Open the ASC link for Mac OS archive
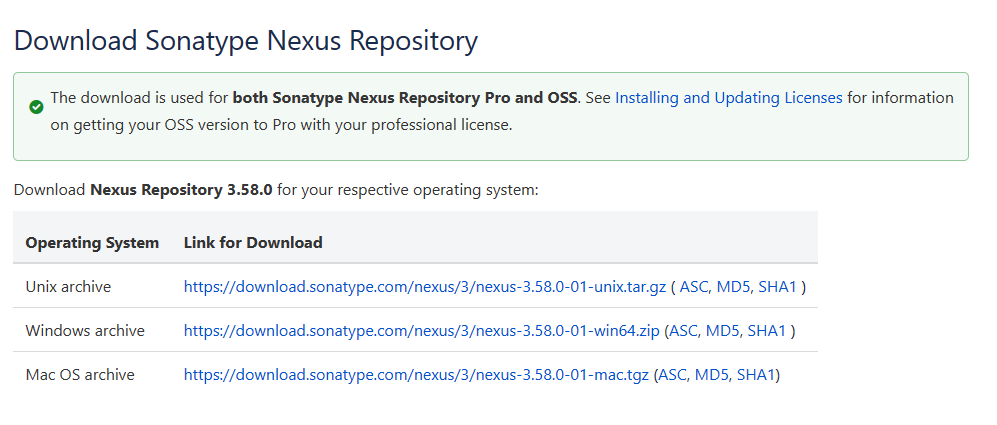The height and width of the screenshot is (425, 997). point(673,375)
